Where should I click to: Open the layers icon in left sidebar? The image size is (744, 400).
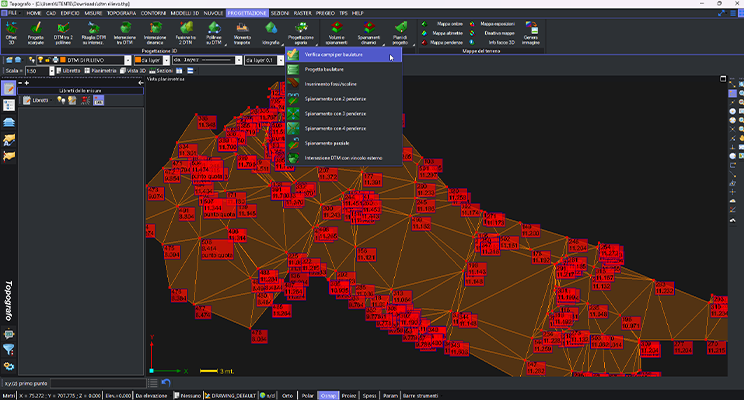tap(9, 122)
